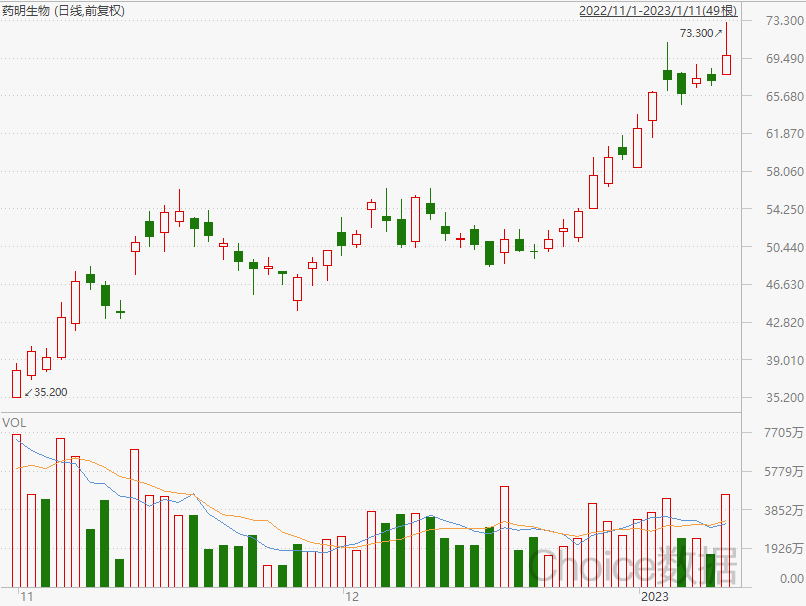Click the 12 month marker on time axis
The image size is (806, 606).
tap(352, 597)
